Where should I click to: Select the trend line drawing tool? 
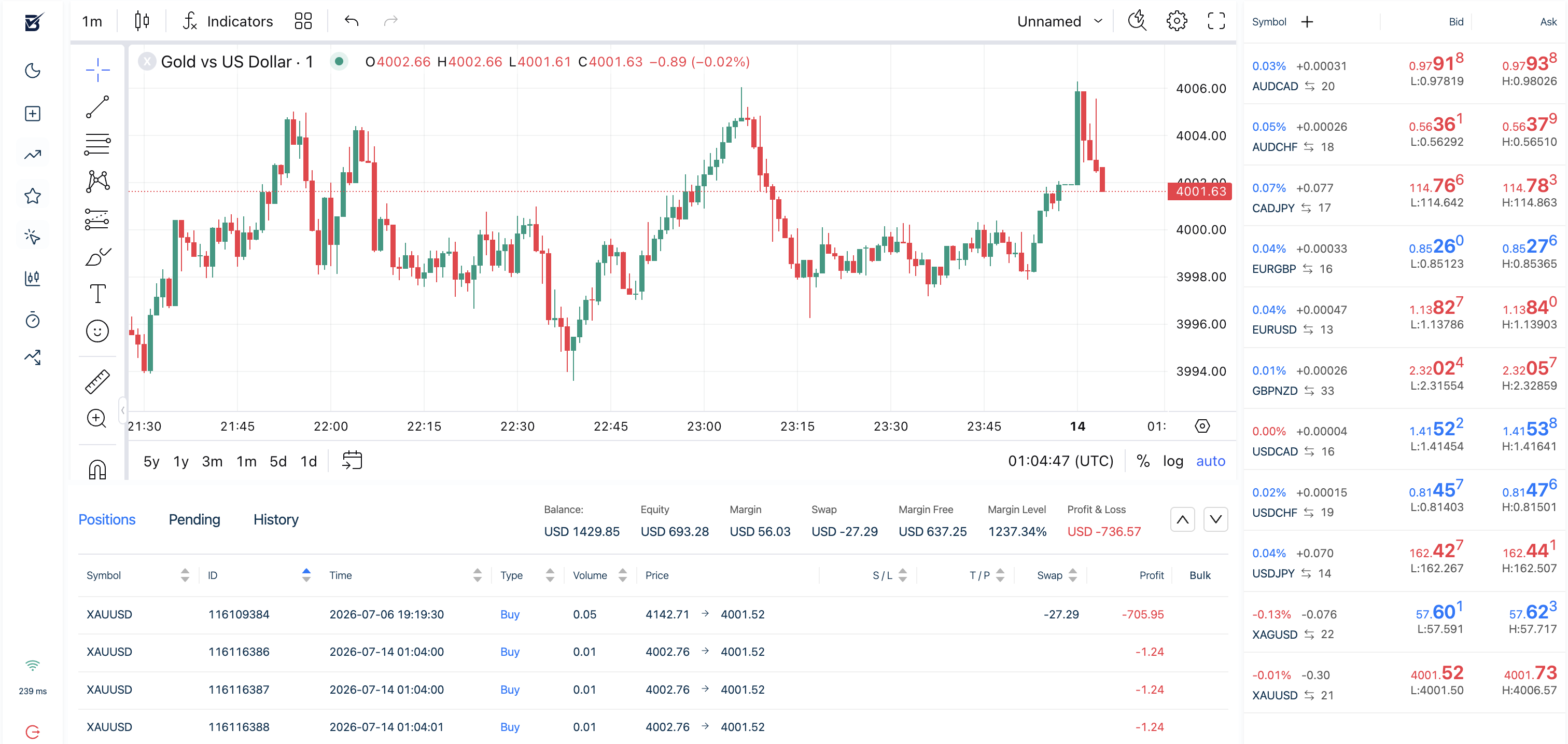97,106
